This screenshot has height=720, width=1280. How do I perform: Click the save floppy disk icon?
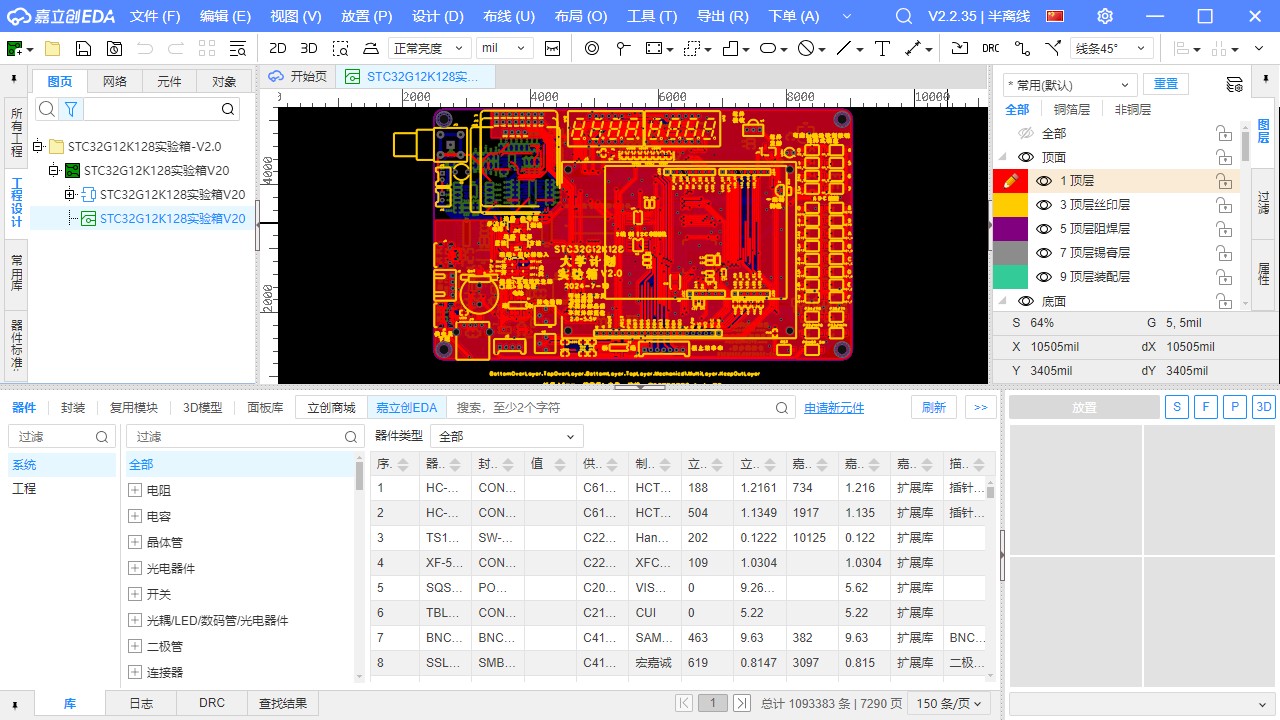(83, 48)
